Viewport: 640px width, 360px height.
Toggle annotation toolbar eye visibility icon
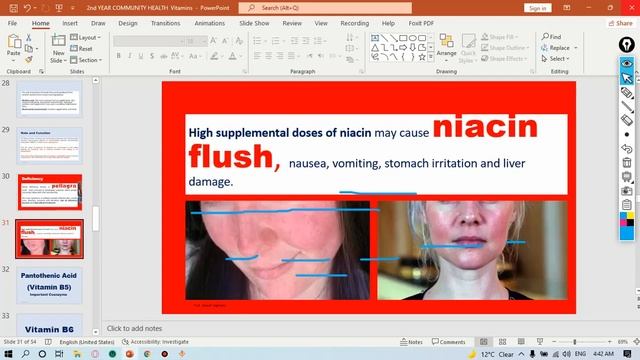click(x=627, y=63)
